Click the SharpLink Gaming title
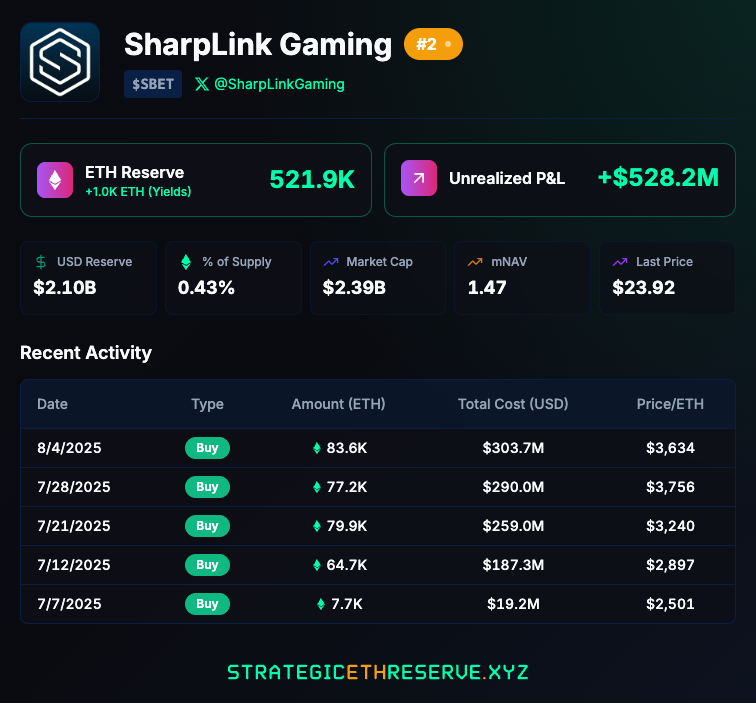This screenshot has width=756, height=703. (258, 45)
